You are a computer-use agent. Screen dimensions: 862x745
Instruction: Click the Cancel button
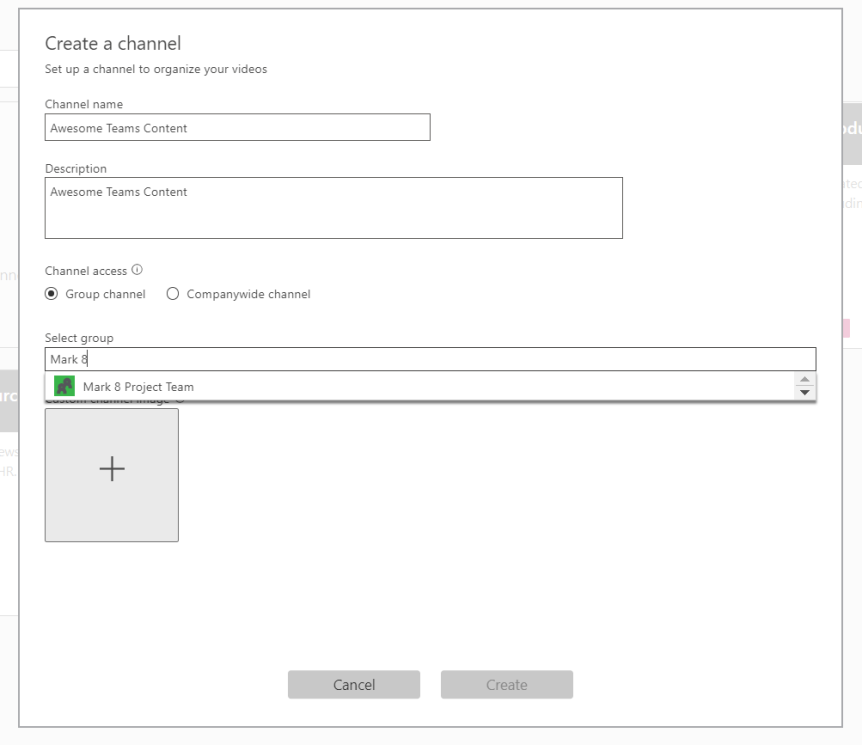click(354, 685)
